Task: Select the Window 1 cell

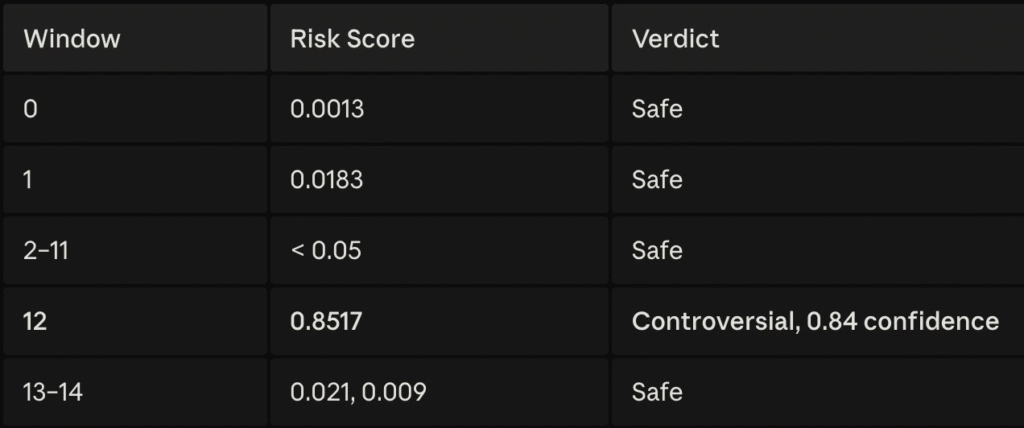Action: pyautogui.click(x=31, y=180)
